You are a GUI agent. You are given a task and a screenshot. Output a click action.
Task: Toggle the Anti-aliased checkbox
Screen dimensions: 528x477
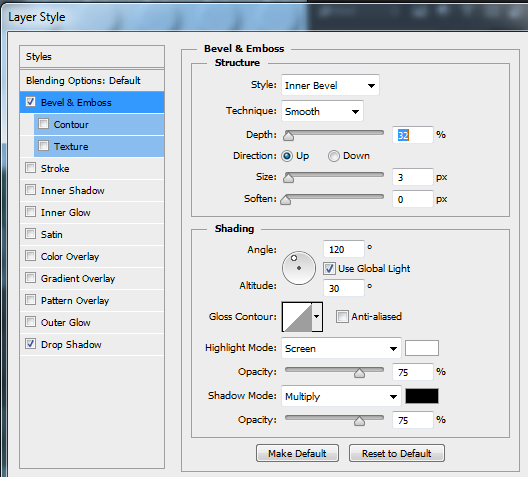(342, 316)
